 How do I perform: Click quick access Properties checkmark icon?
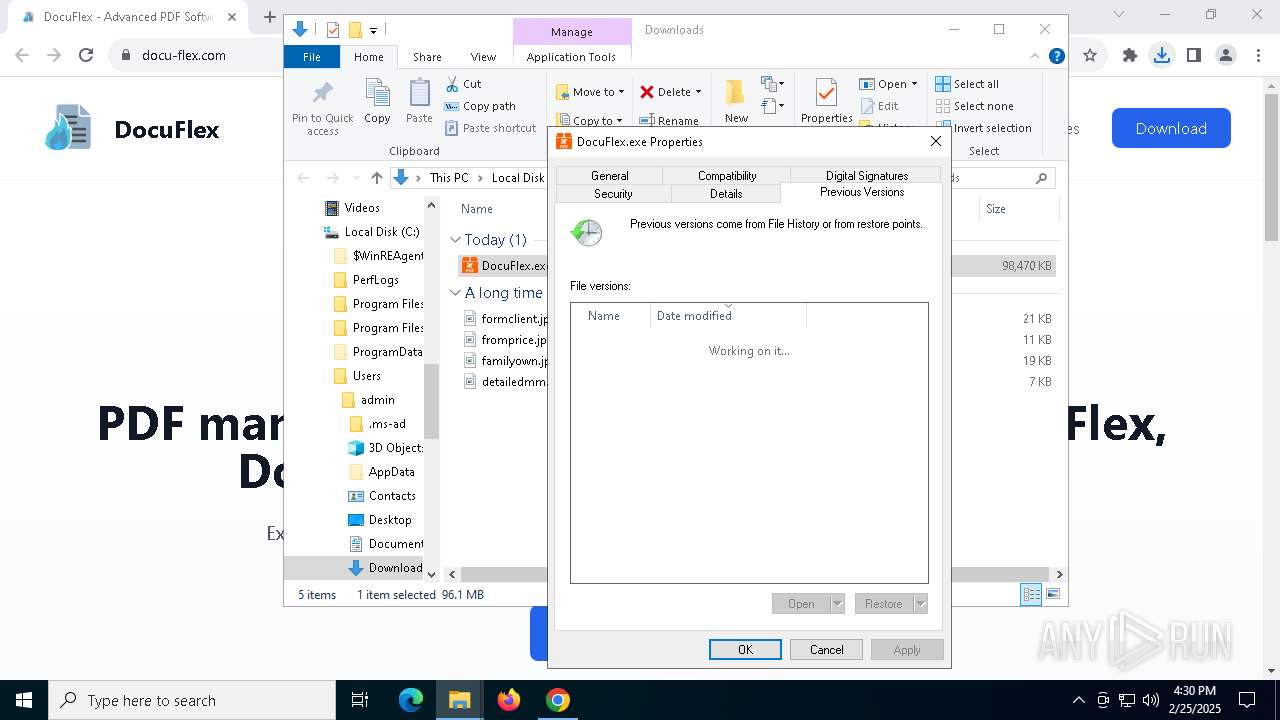tap(333, 30)
